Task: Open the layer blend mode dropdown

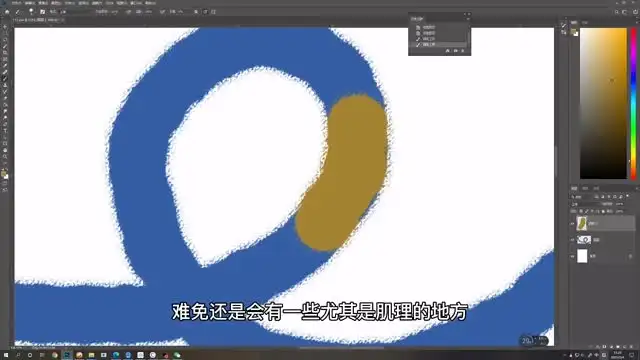Action: click(585, 204)
